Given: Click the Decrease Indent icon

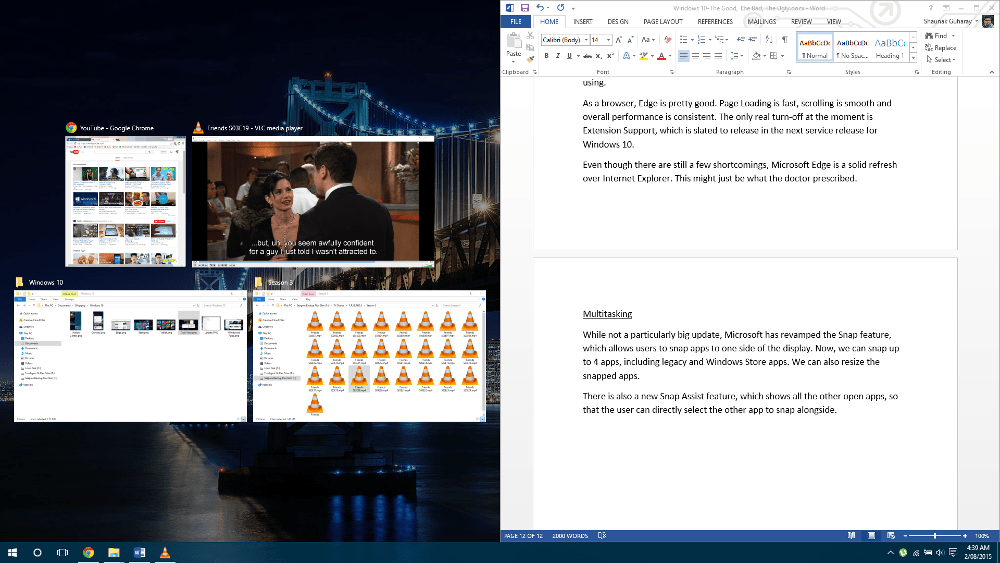Looking at the screenshot, I should pos(741,40).
